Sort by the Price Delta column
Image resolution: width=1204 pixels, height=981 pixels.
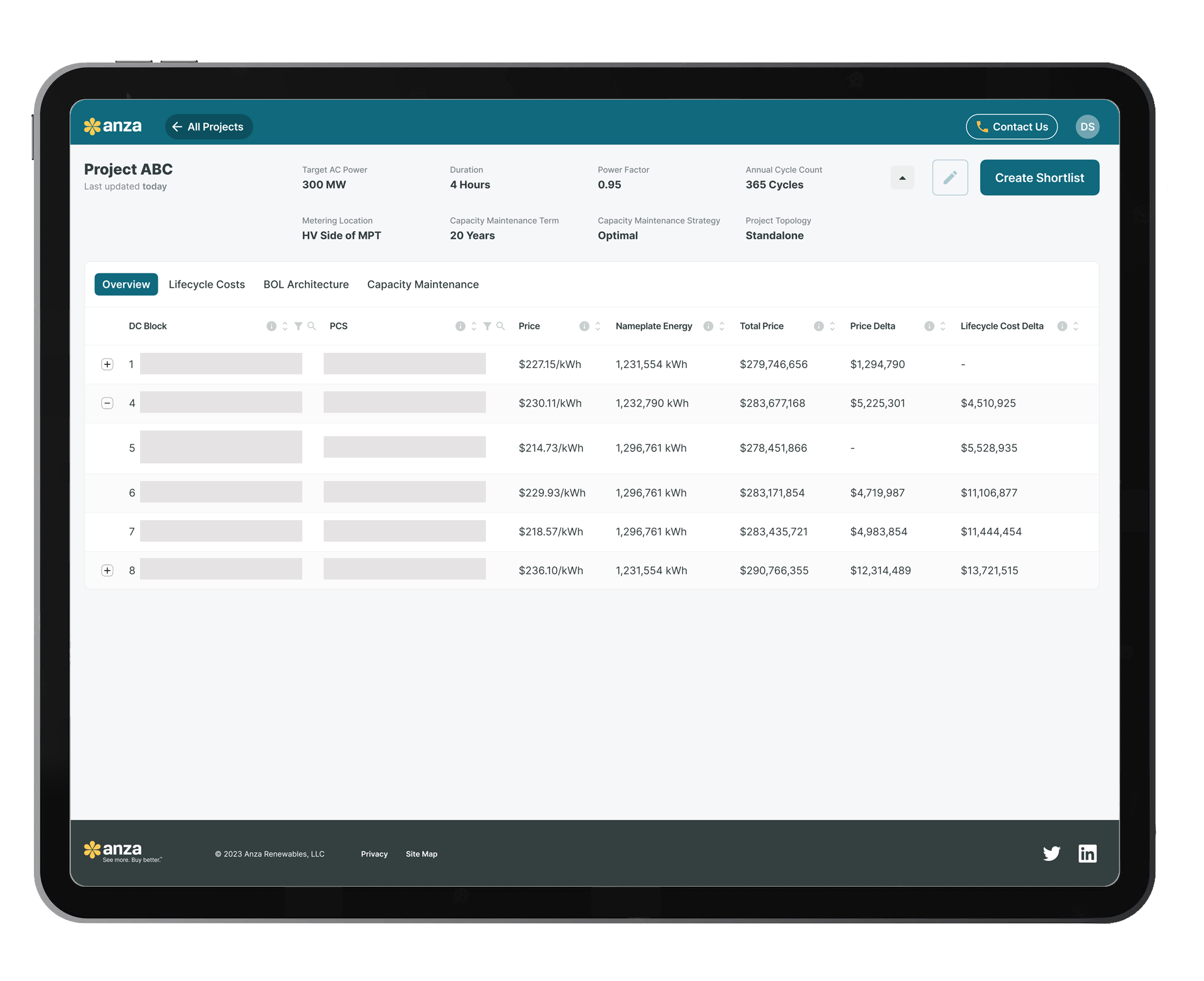click(943, 326)
